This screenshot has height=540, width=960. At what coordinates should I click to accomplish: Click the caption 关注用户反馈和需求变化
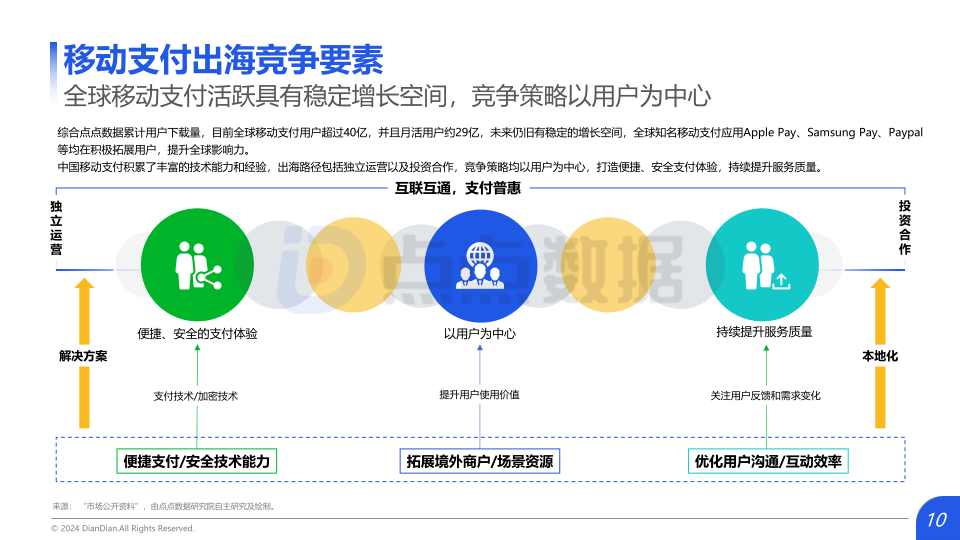(765, 396)
